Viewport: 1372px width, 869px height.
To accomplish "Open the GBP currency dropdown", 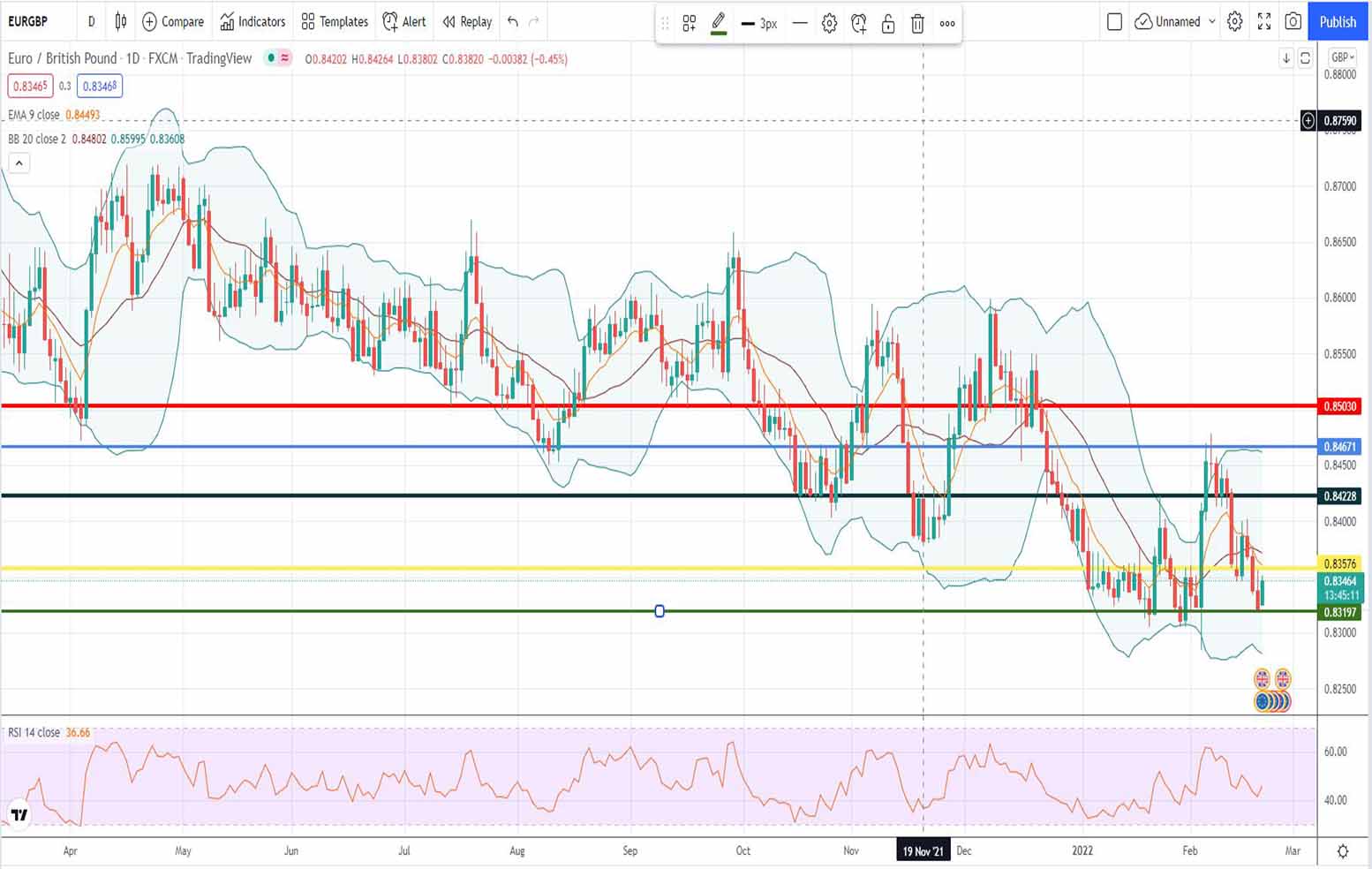I will (x=1342, y=57).
